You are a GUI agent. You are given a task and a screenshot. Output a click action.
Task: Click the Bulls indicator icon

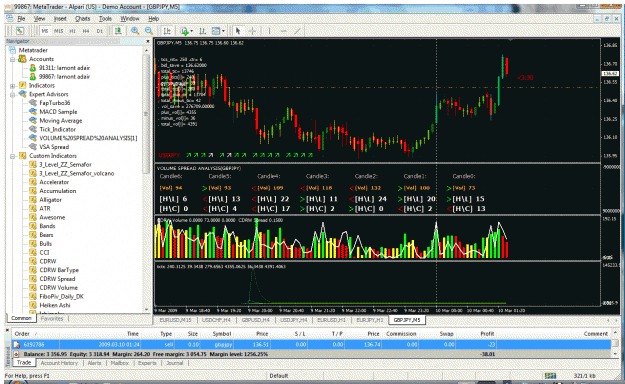pyautogui.click(x=33, y=244)
